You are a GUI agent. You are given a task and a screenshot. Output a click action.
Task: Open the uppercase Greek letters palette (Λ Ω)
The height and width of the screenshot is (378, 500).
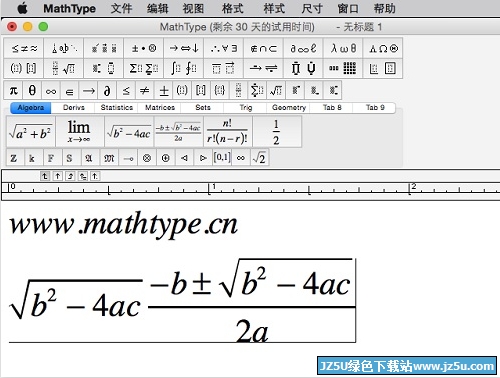(383, 48)
